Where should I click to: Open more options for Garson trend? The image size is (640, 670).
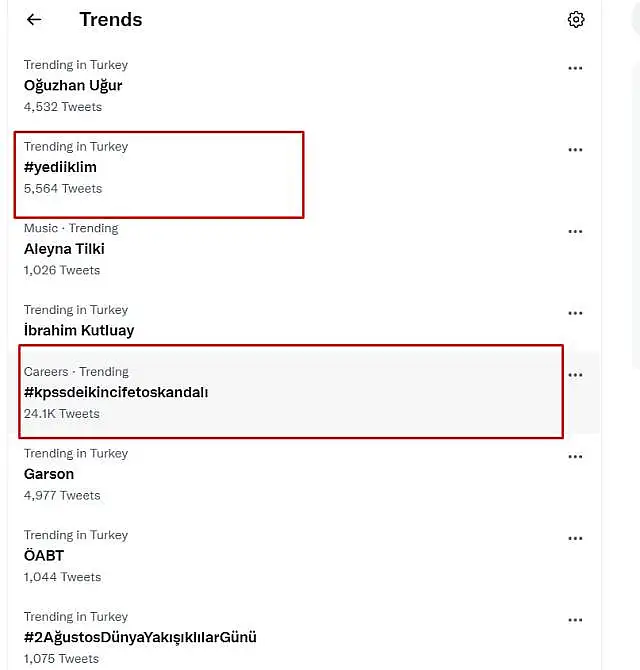click(x=575, y=456)
